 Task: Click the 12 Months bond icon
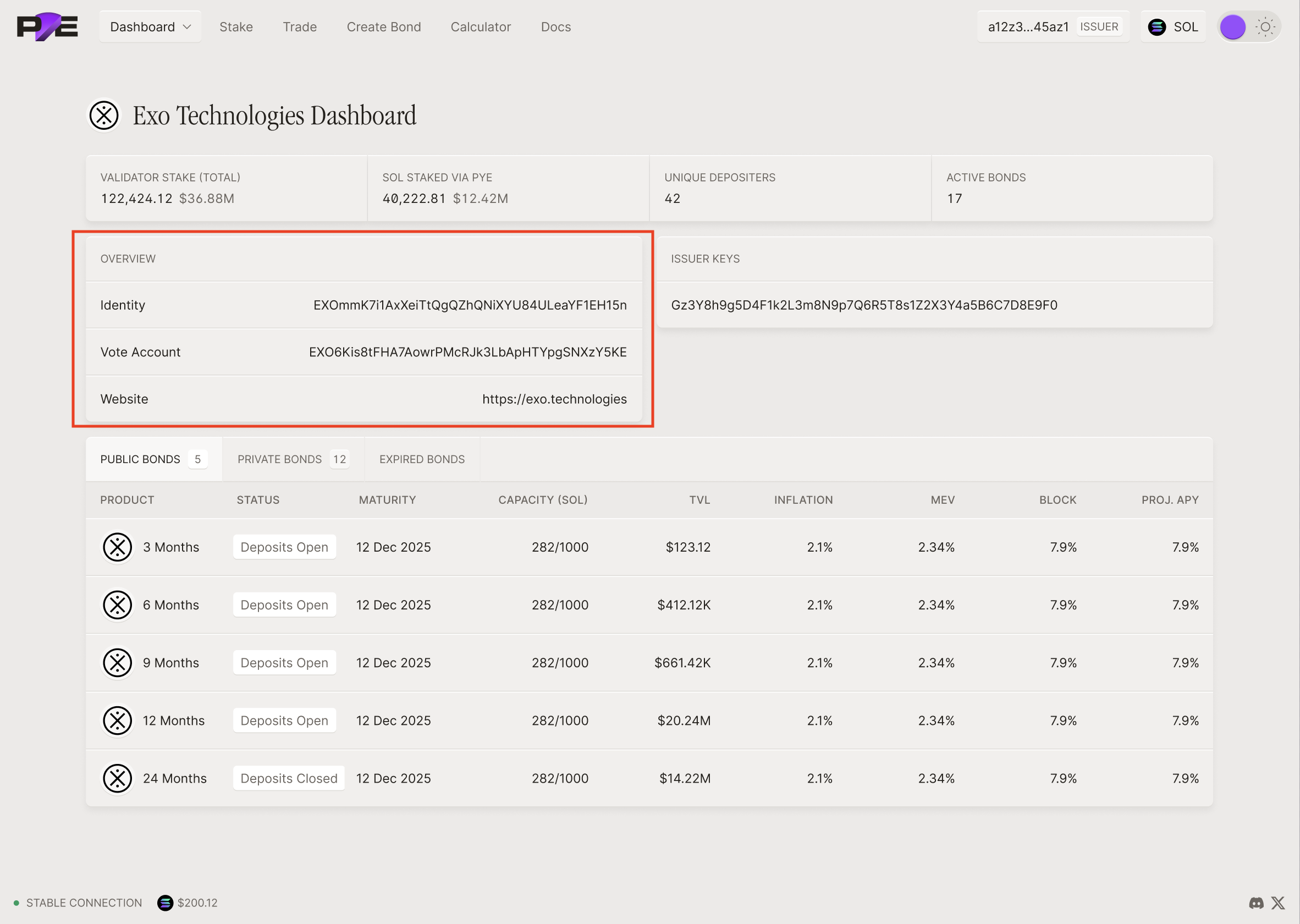pos(118,721)
